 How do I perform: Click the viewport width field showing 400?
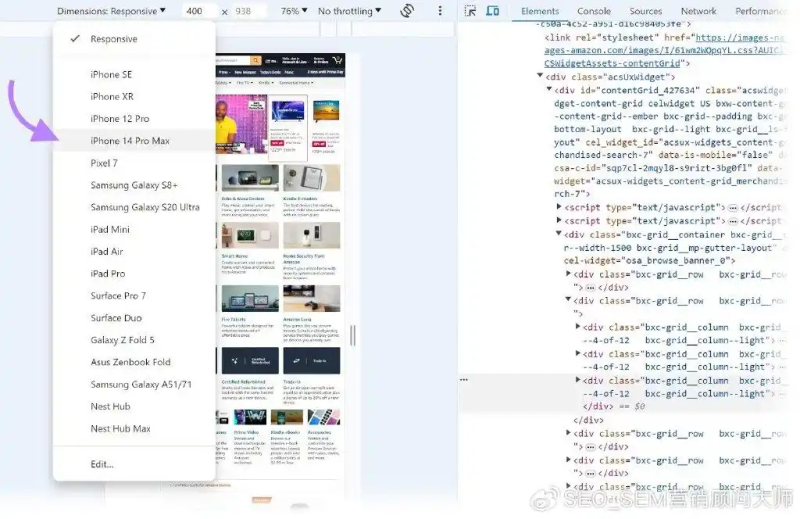point(194,11)
